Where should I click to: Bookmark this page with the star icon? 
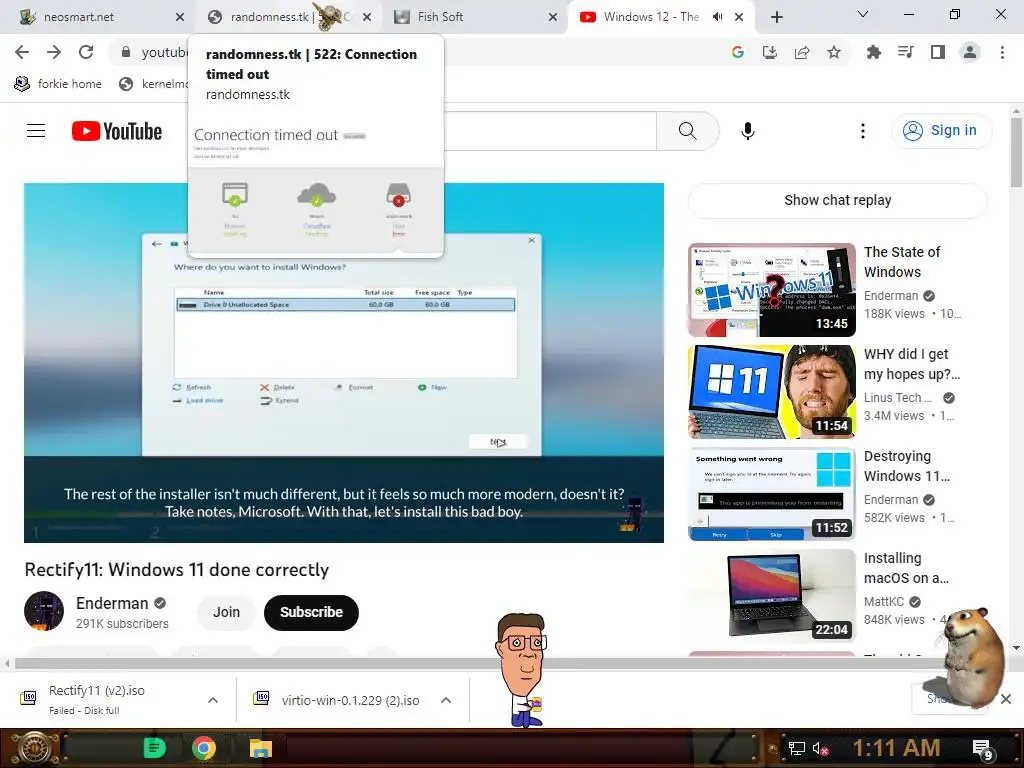(x=834, y=52)
